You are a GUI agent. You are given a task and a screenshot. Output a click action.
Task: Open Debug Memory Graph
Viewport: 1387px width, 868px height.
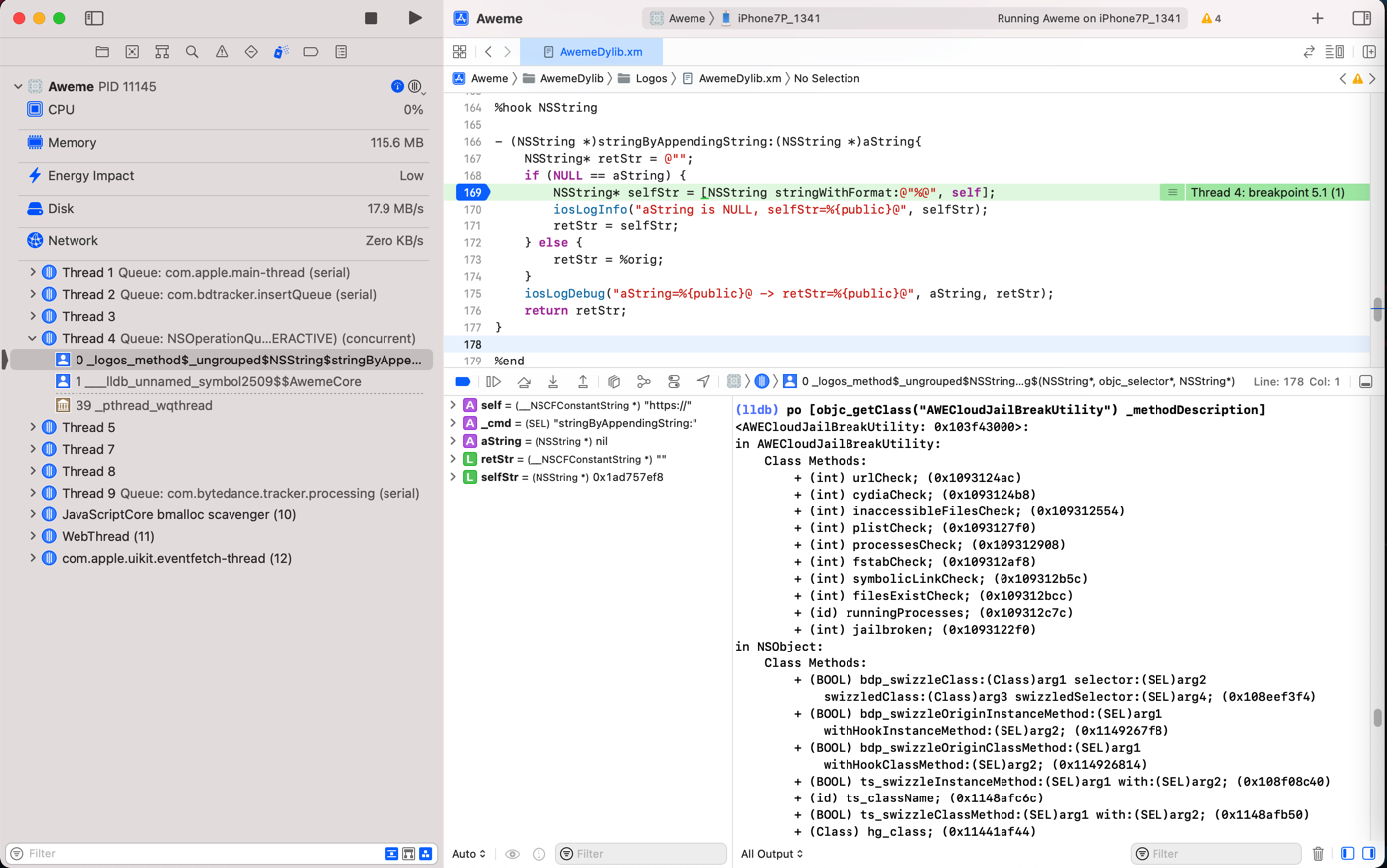coord(644,382)
